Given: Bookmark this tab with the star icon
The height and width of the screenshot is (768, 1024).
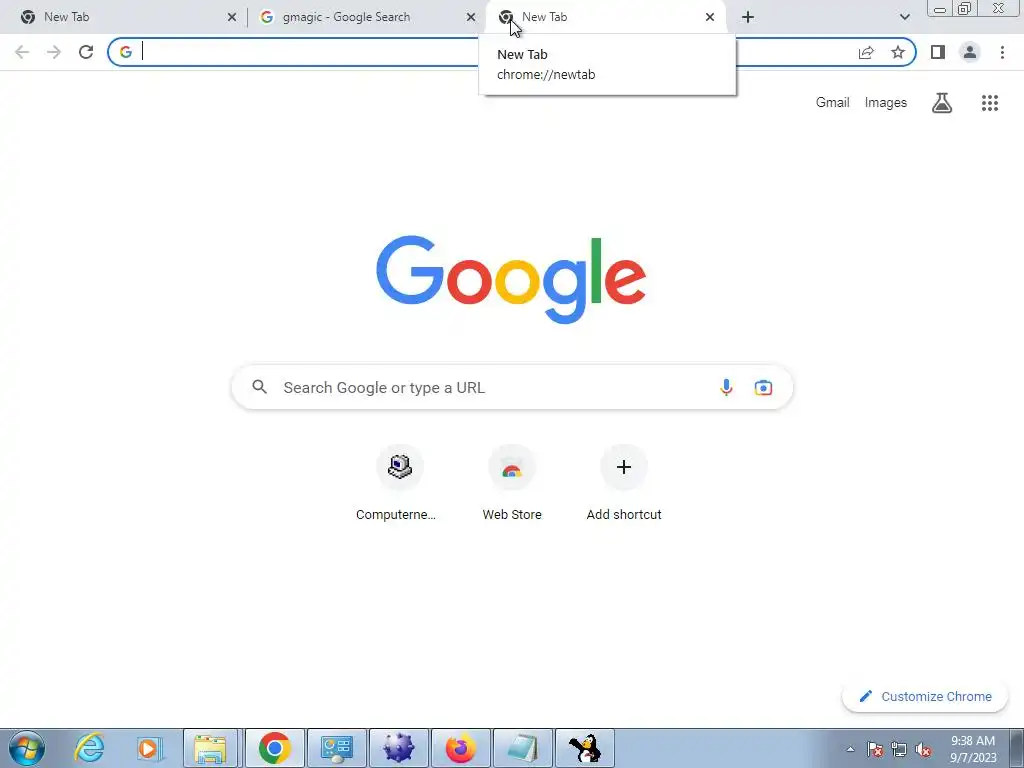Looking at the screenshot, I should (x=898, y=52).
